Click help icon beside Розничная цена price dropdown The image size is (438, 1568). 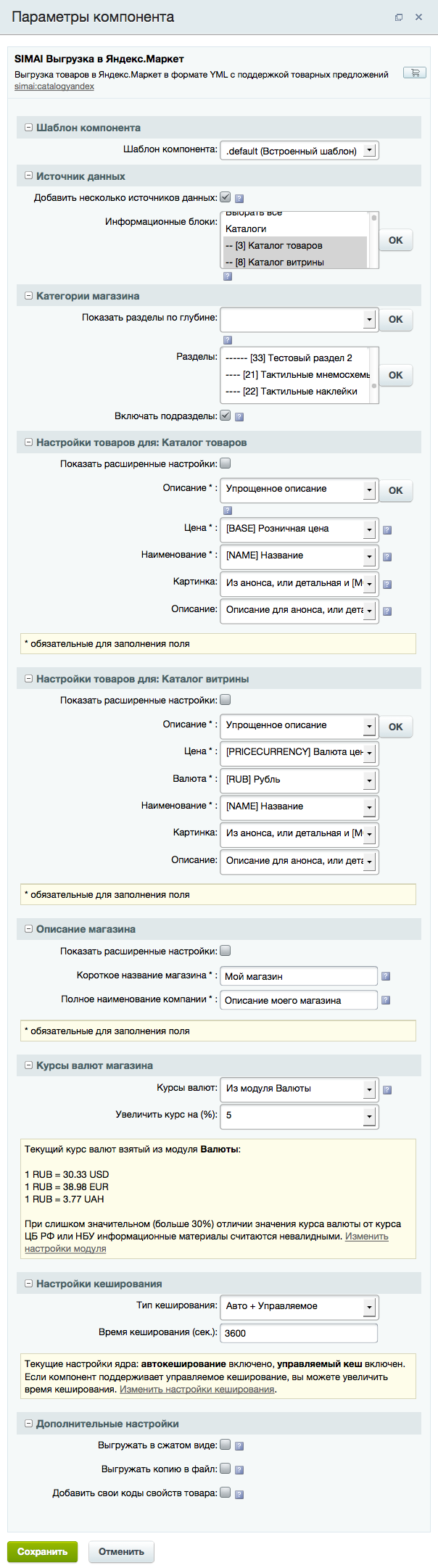pyautogui.click(x=387, y=530)
